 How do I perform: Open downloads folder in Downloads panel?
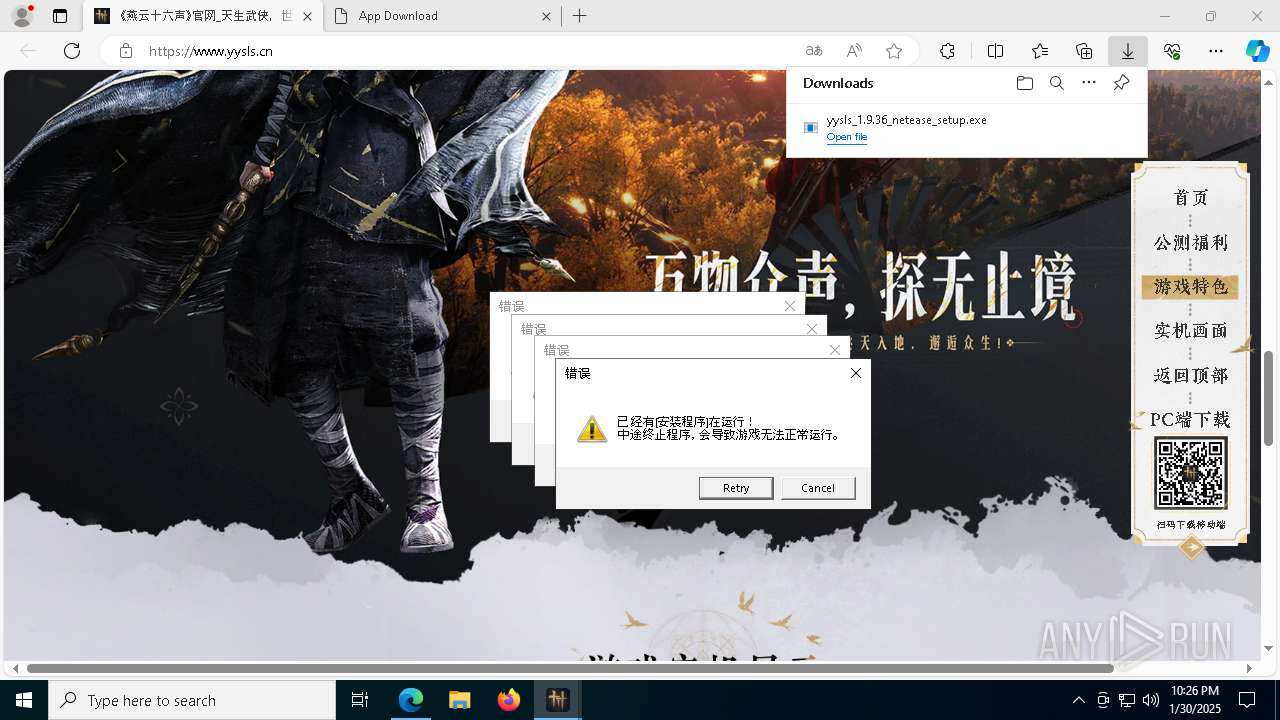pos(1024,83)
